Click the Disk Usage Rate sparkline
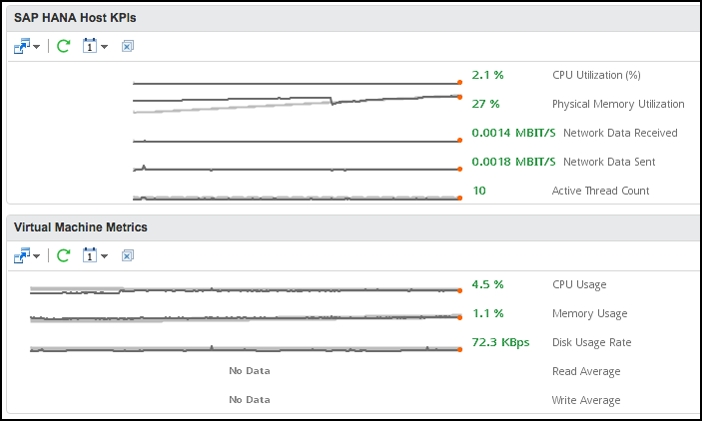The width and height of the screenshot is (702, 421). [246, 349]
